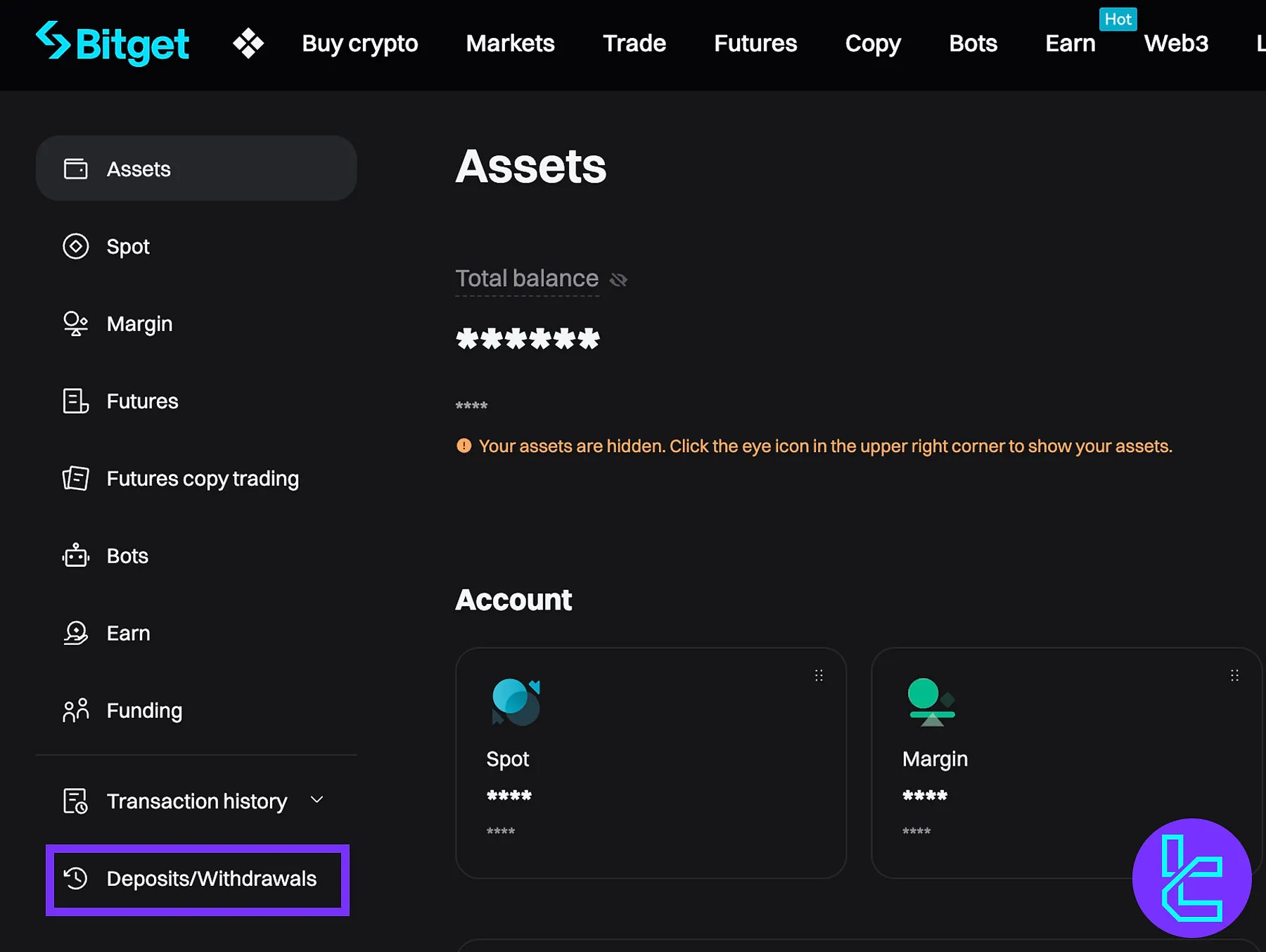Click the Futures copy trading icon
The image size is (1266, 952).
tap(76, 478)
